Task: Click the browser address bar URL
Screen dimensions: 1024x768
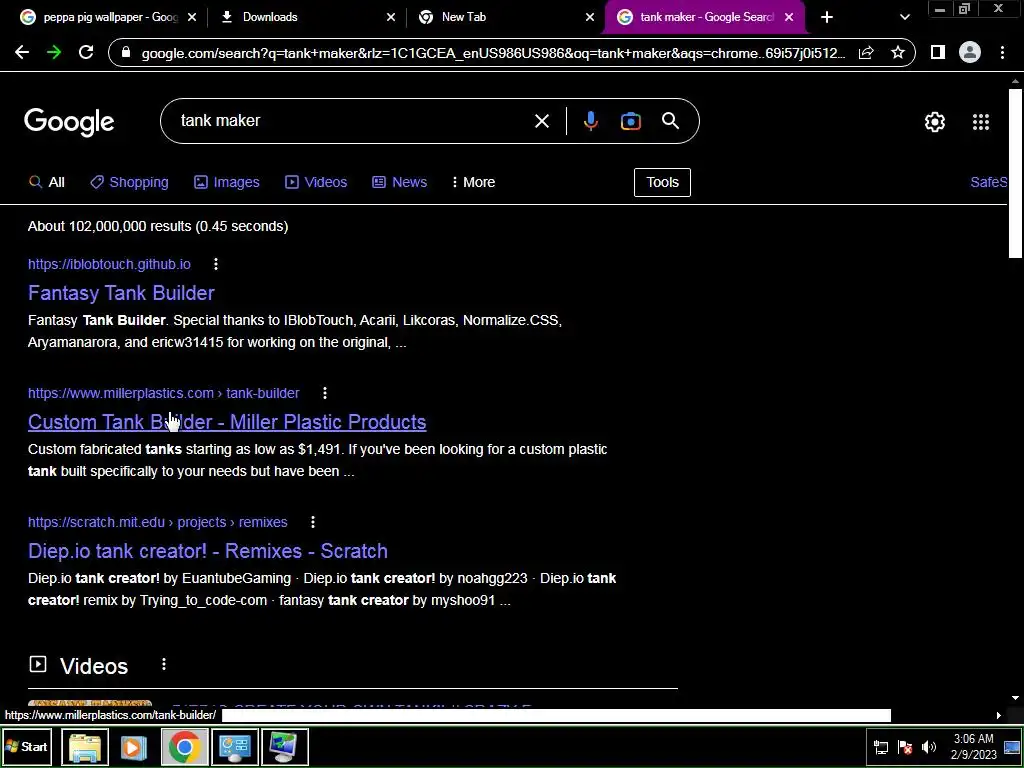Action: point(493,53)
